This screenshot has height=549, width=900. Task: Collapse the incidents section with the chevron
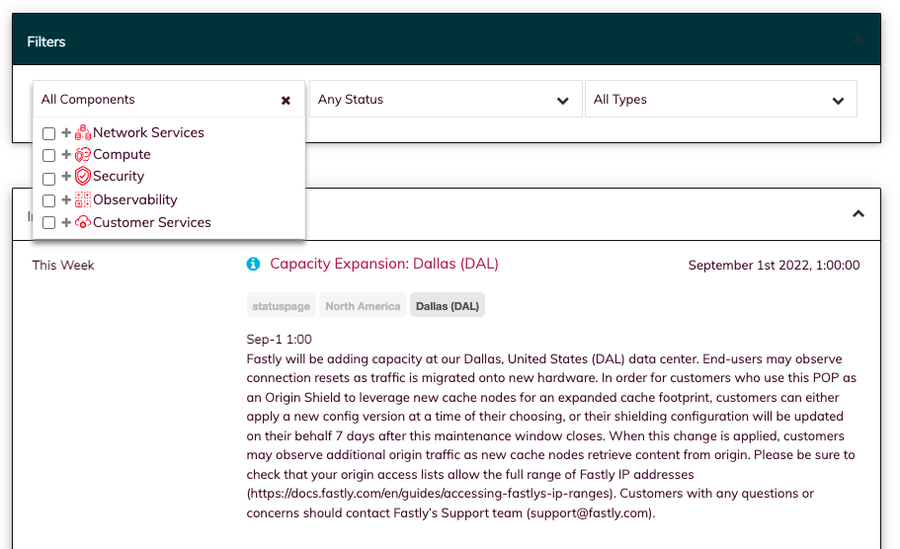(x=858, y=214)
